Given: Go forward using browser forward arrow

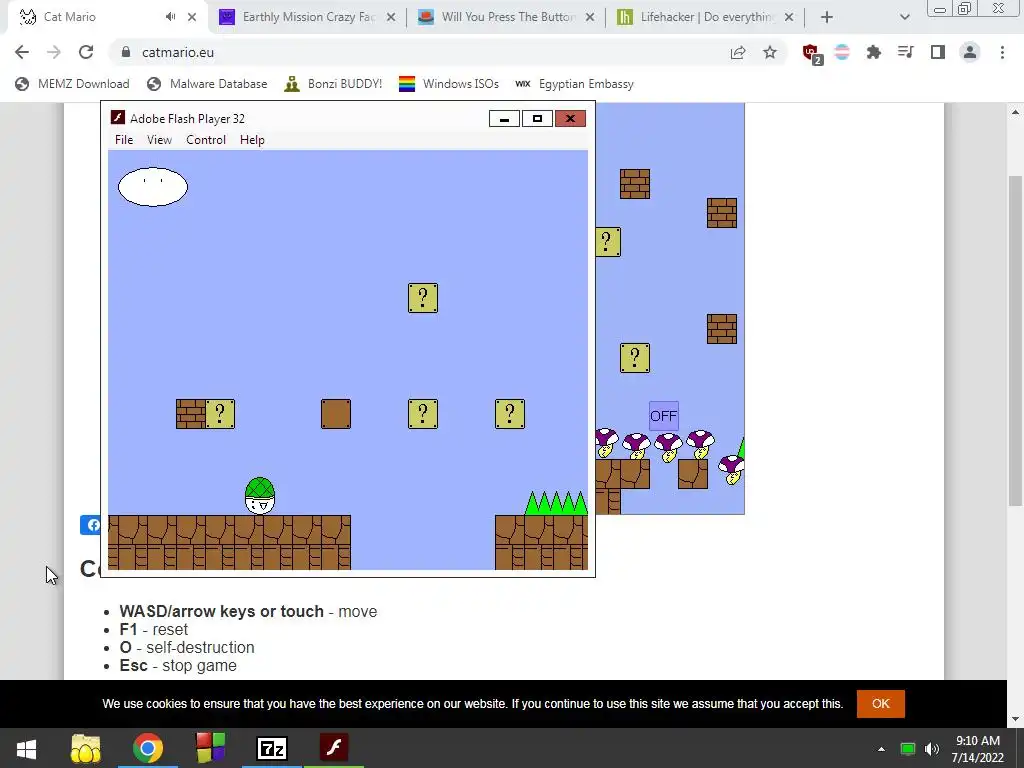Looking at the screenshot, I should coord(54,52).
